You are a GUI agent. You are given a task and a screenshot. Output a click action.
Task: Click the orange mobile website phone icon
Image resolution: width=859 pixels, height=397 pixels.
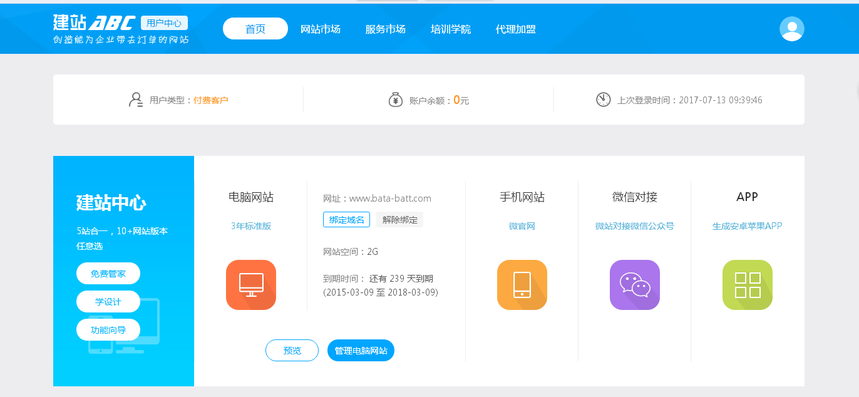point(522,285)
